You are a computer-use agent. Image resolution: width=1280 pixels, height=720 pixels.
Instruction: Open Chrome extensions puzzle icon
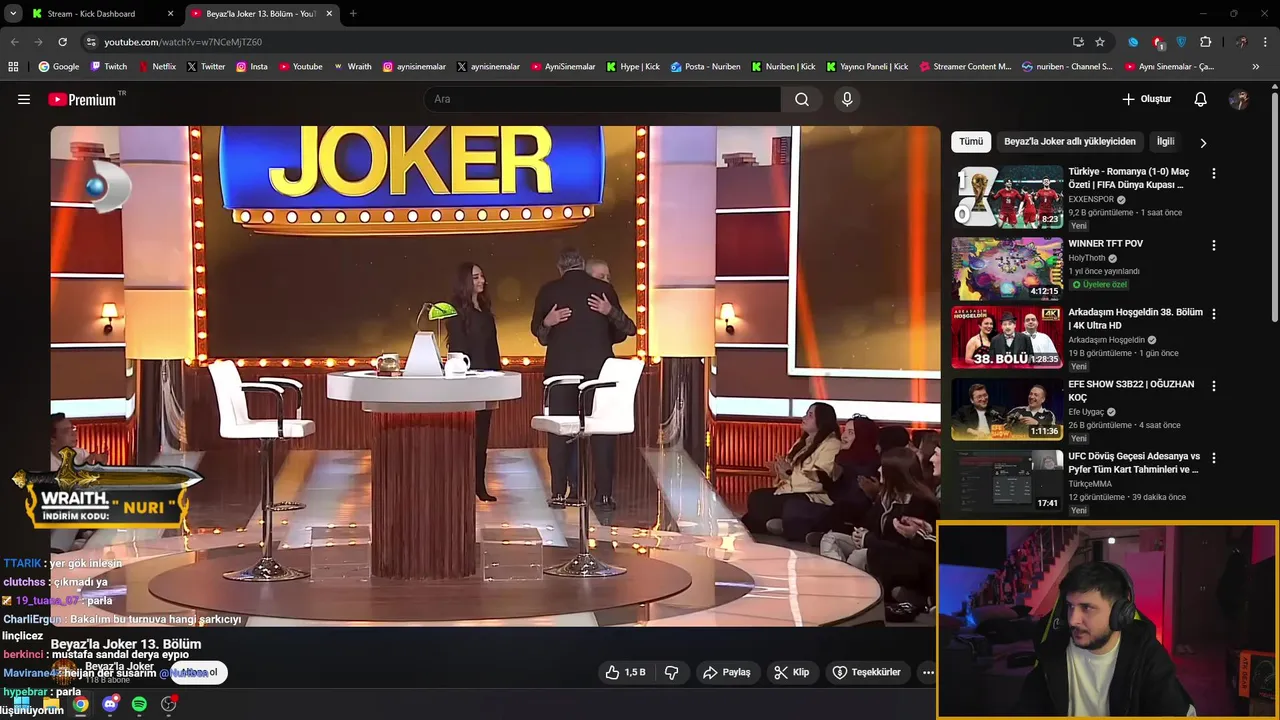coord(1206,42)
